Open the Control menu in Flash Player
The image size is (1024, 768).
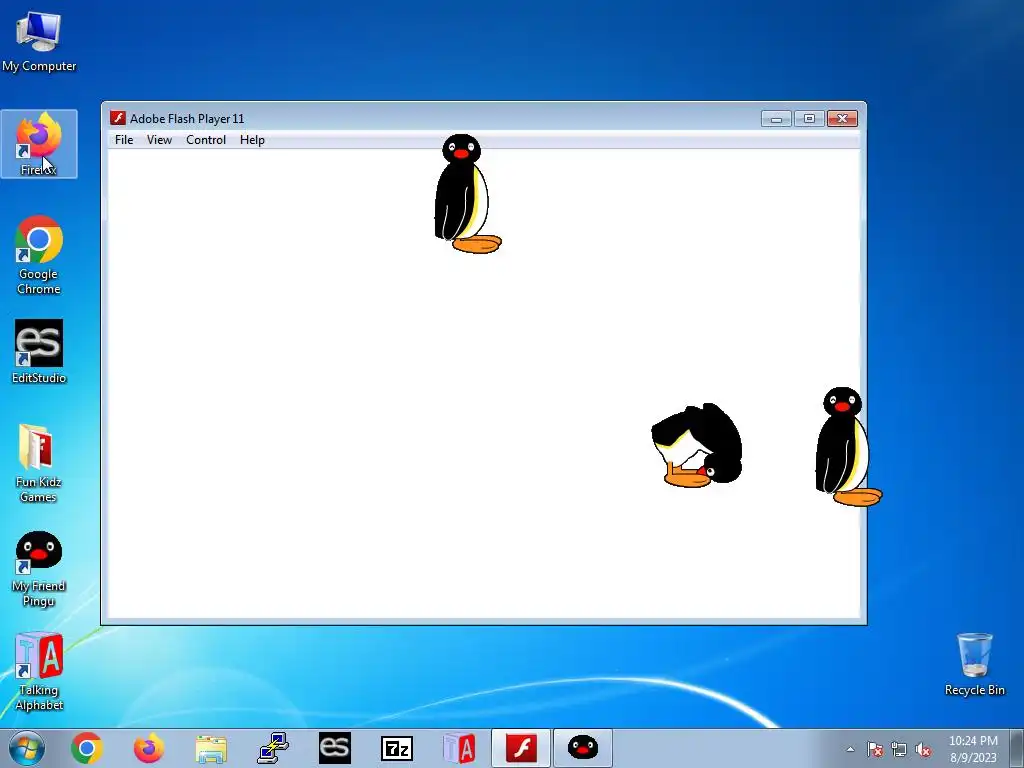(x=206, y=140)
